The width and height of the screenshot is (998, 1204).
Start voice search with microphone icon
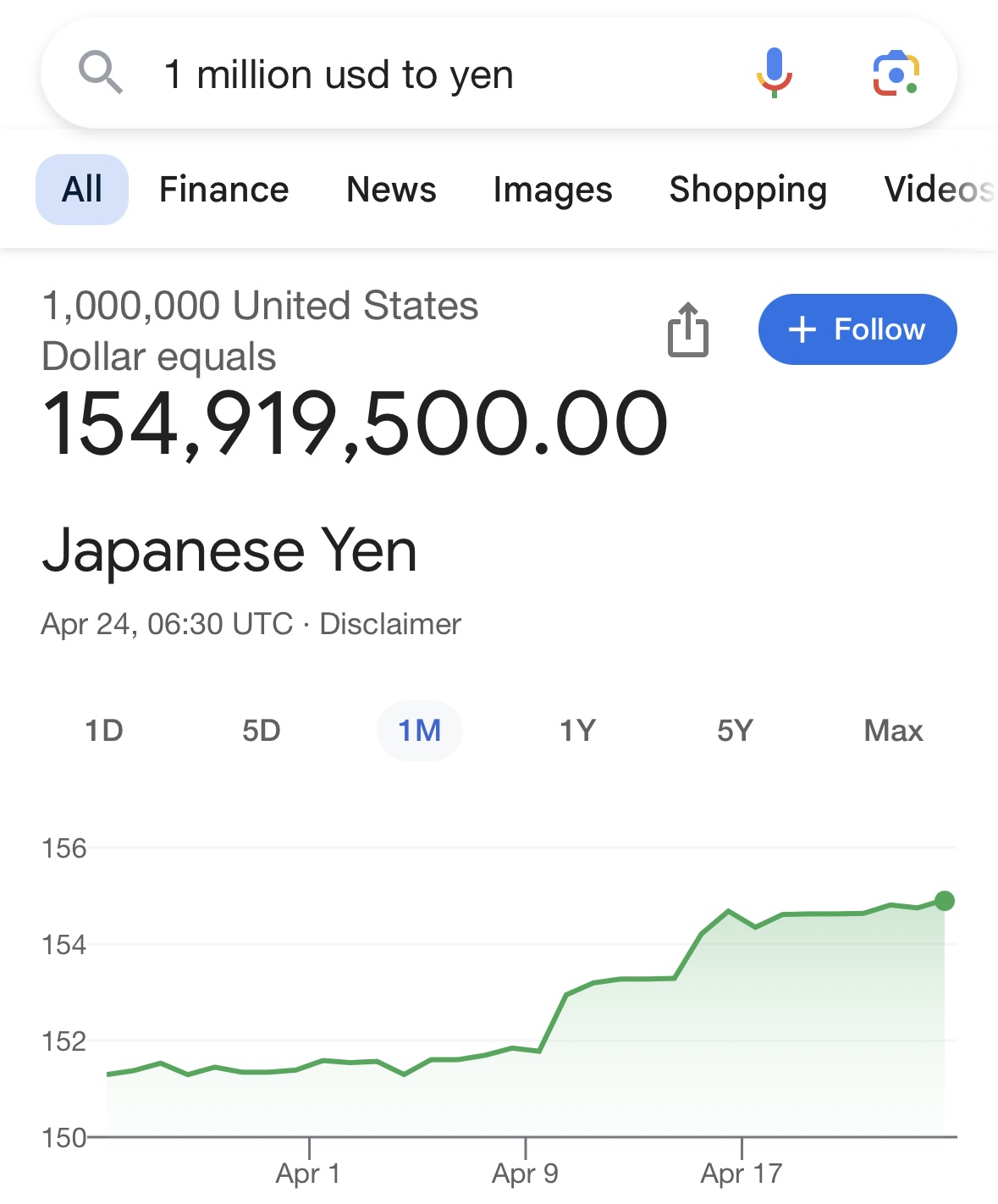pyautogui.click(x=774, y=73)
